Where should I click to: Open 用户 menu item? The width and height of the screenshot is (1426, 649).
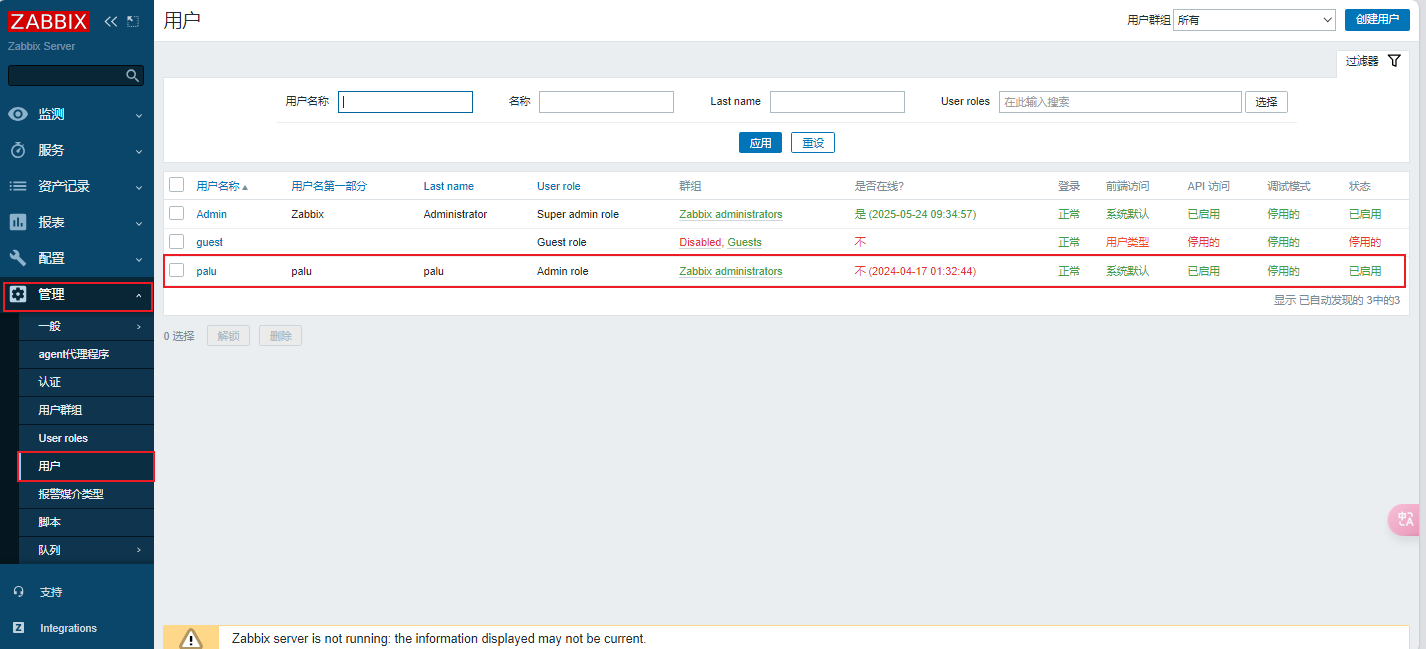[86, 466]
